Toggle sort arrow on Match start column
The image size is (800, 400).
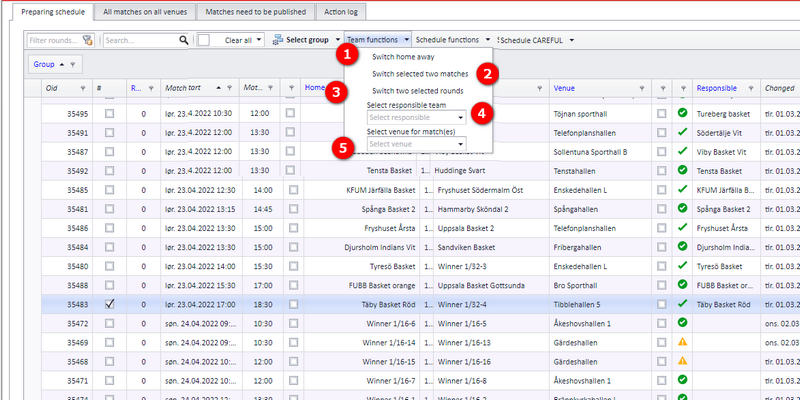(219, 88)
